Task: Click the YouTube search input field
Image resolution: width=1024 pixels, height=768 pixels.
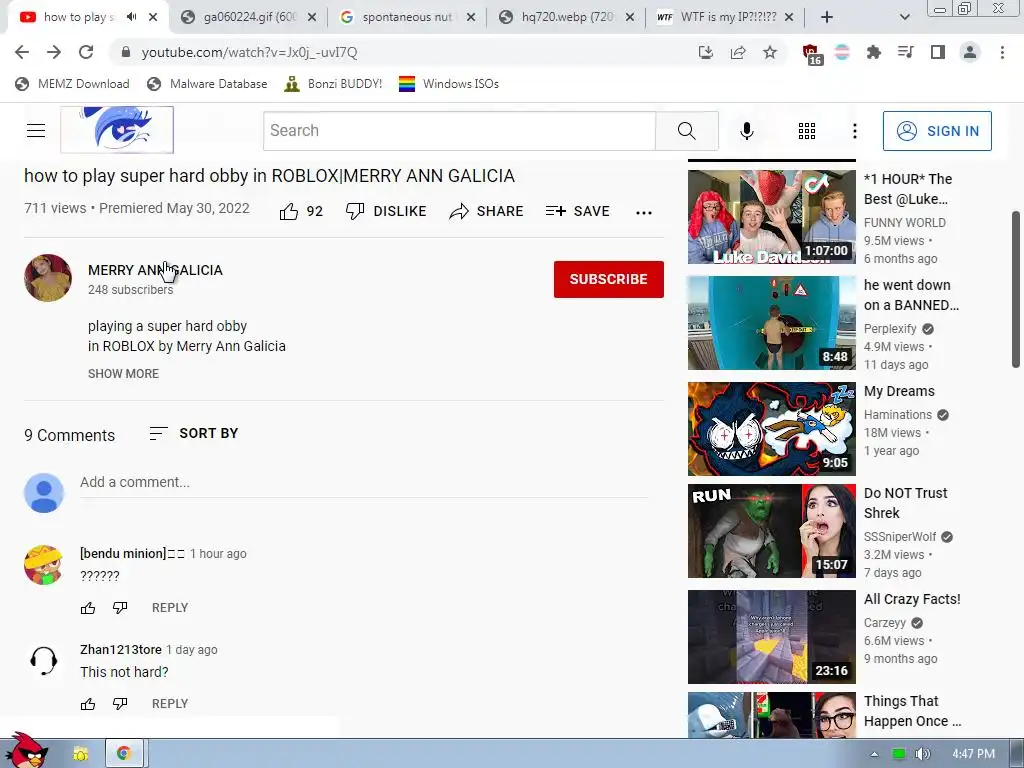Action: 459,131
